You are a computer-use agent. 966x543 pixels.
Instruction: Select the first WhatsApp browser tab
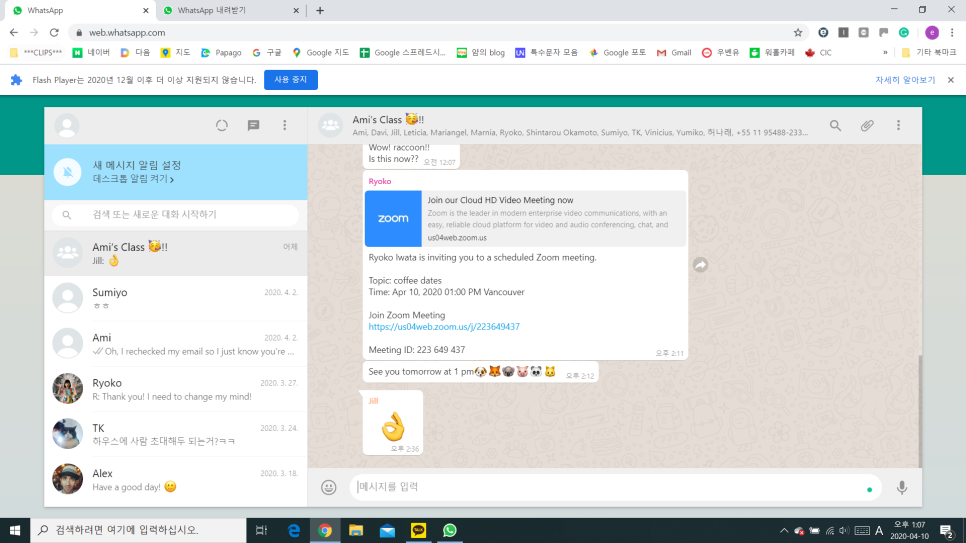click(x=80, y=10)
